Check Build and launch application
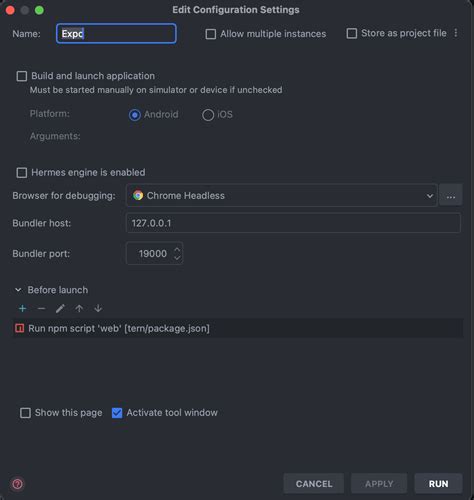 [22, 76]
